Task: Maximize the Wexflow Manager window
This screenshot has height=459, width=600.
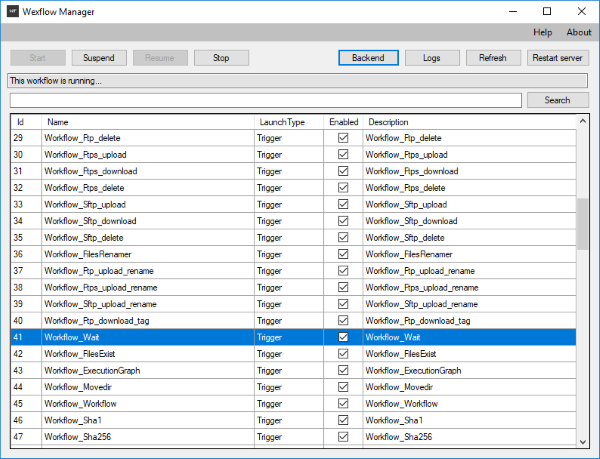Action: 547,11
